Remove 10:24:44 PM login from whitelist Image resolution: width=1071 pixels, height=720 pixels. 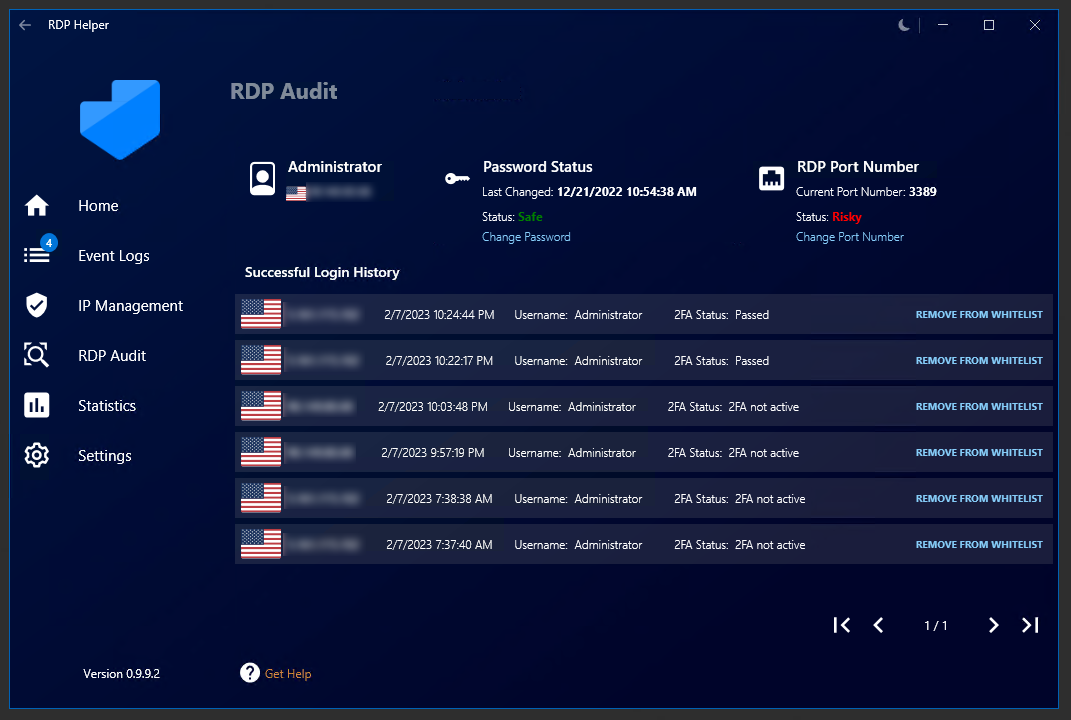tap(978, 315)
